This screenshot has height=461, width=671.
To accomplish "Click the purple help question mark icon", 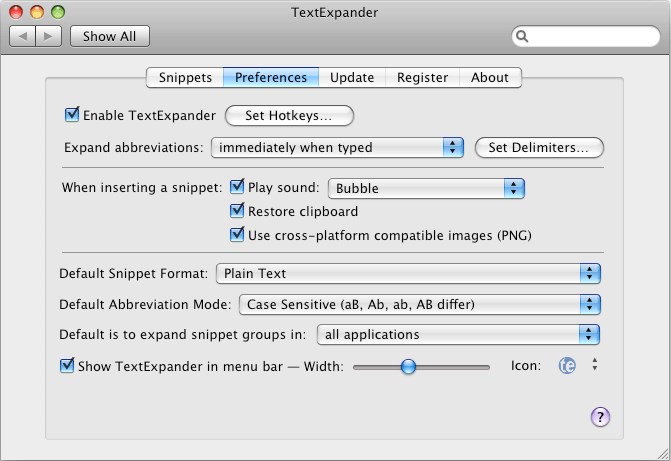I will 600,416.
